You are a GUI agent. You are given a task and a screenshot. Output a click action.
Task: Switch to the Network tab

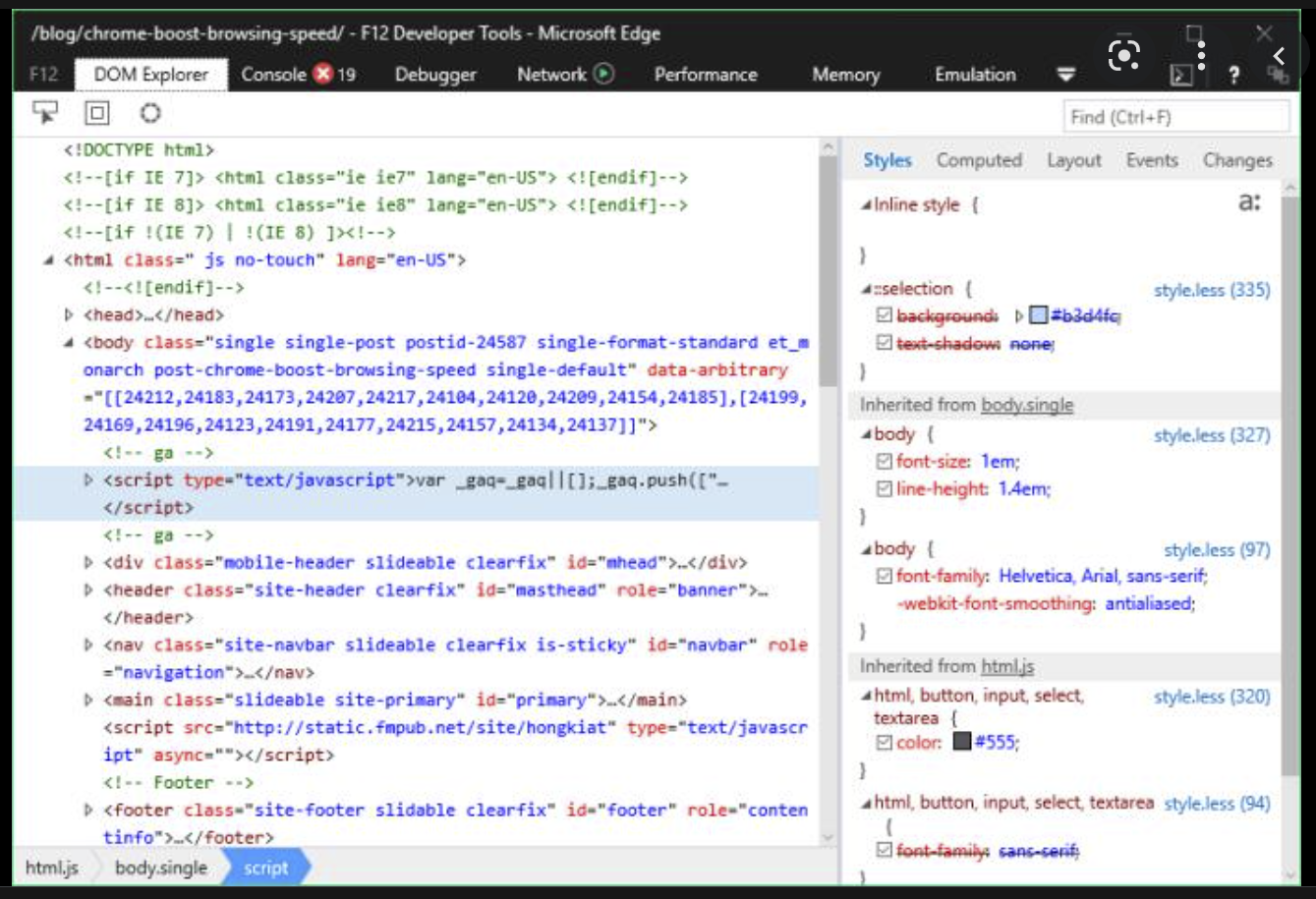pyautogui.click(x=565, y=75)
